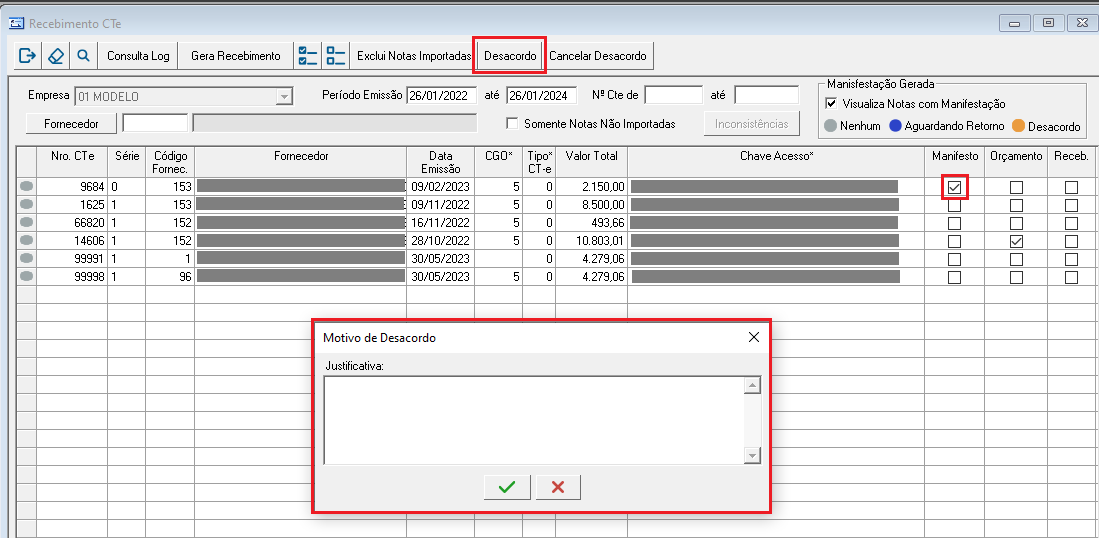Click the red X cancel button
The image size is (1099, 538).
[558, 487]
